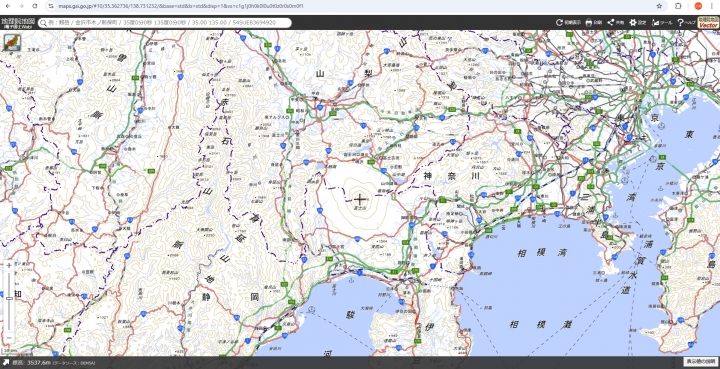Open the browser profile avatar
720x369 pixels.
(698, 6)
